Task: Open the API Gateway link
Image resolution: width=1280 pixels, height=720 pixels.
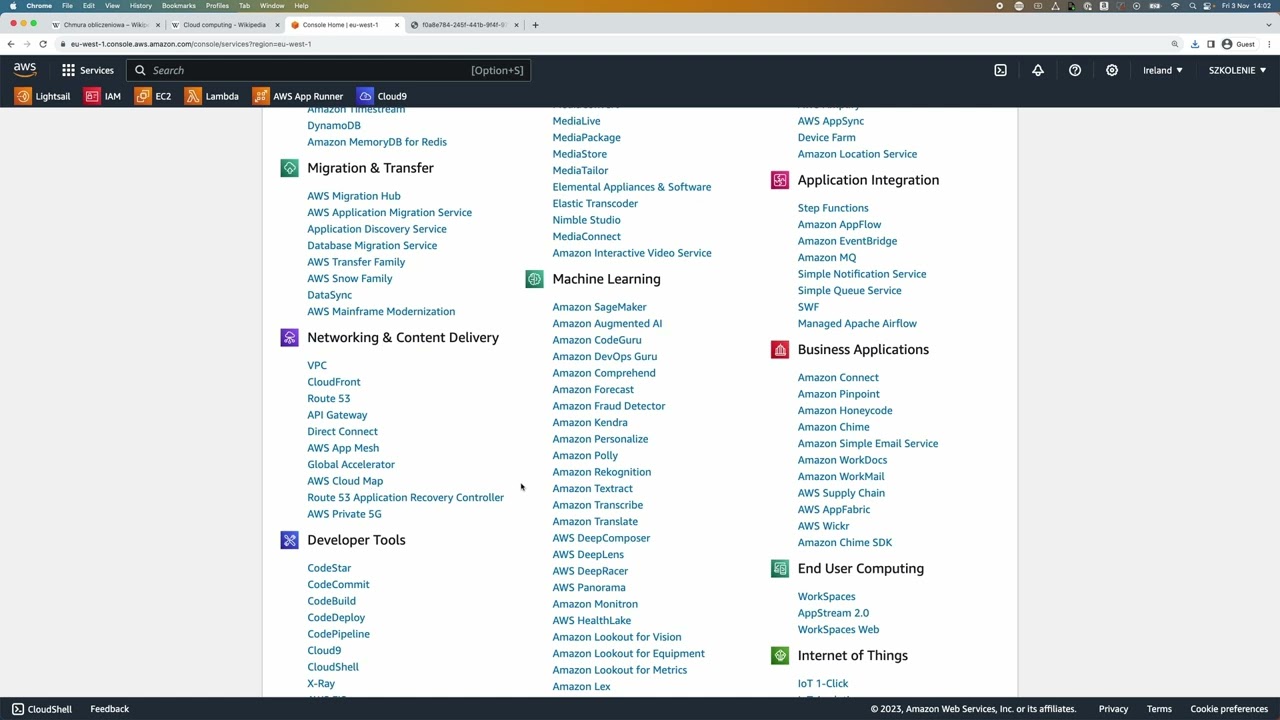Action: click(x=337, y=415)
